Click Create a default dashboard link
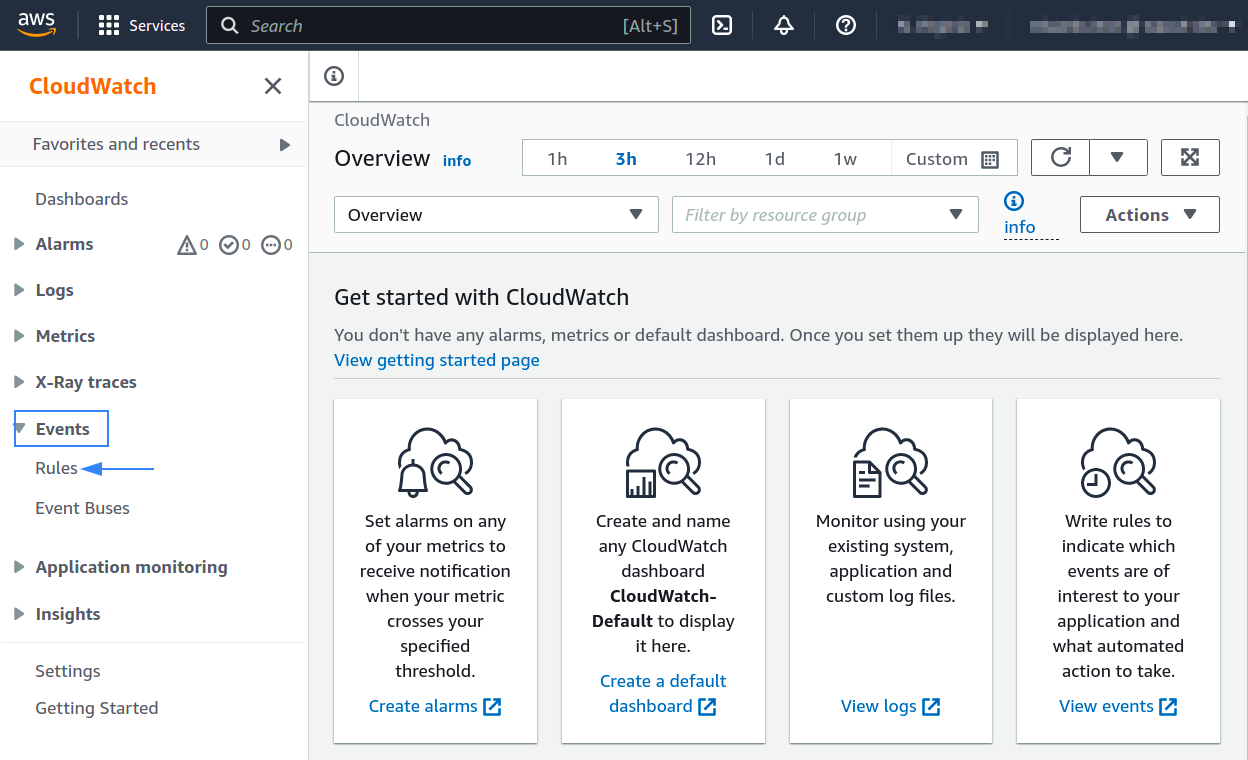This screenshot has height=760, width=1248. tap(663, 693)
